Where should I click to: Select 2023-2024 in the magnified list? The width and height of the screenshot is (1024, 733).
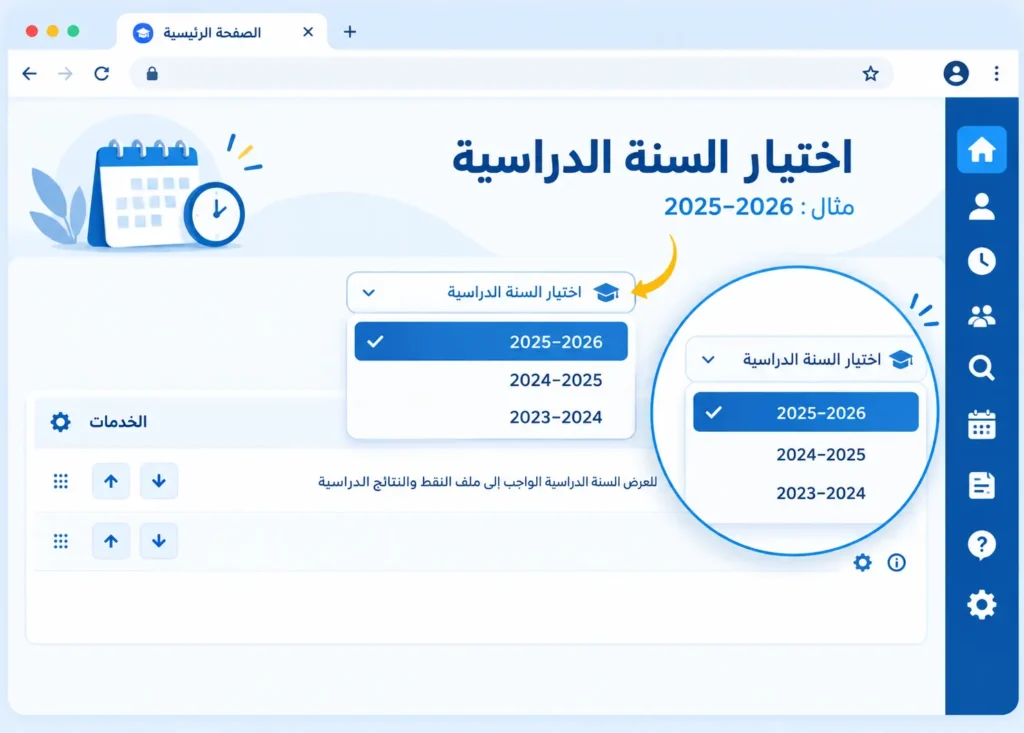[806, 493]
